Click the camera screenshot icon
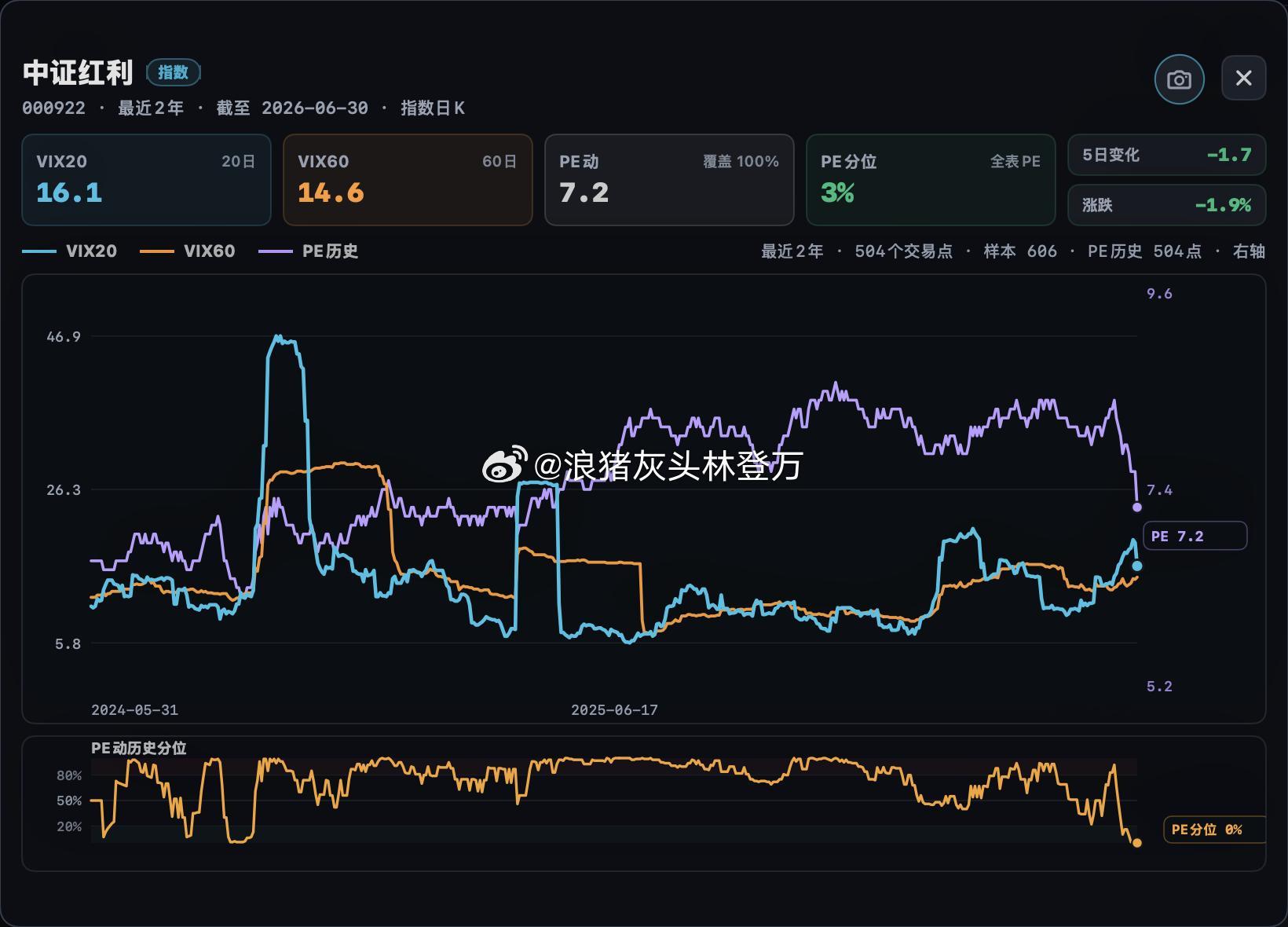The image size is (1288, 927). 1179,79
